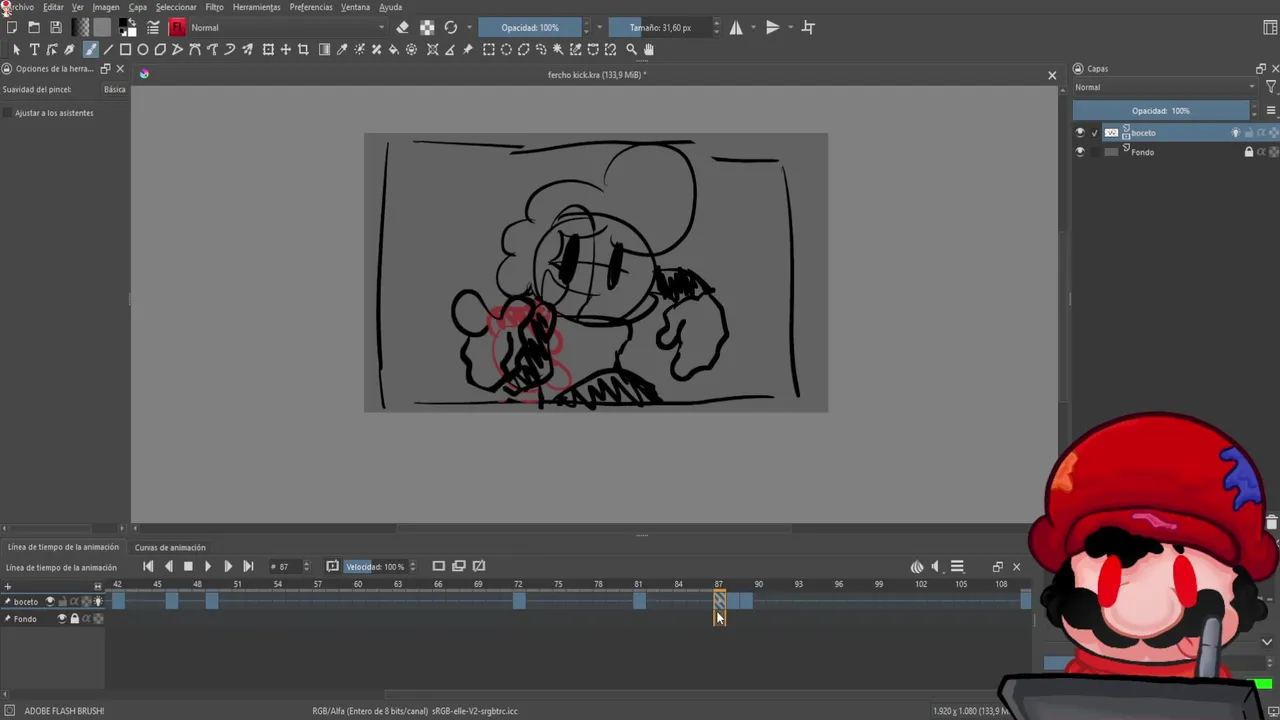The width and height of the screenshot is (1280, 720).
Task: Toggle boceto visibility eye in timeline
Action: pos(50,601)
